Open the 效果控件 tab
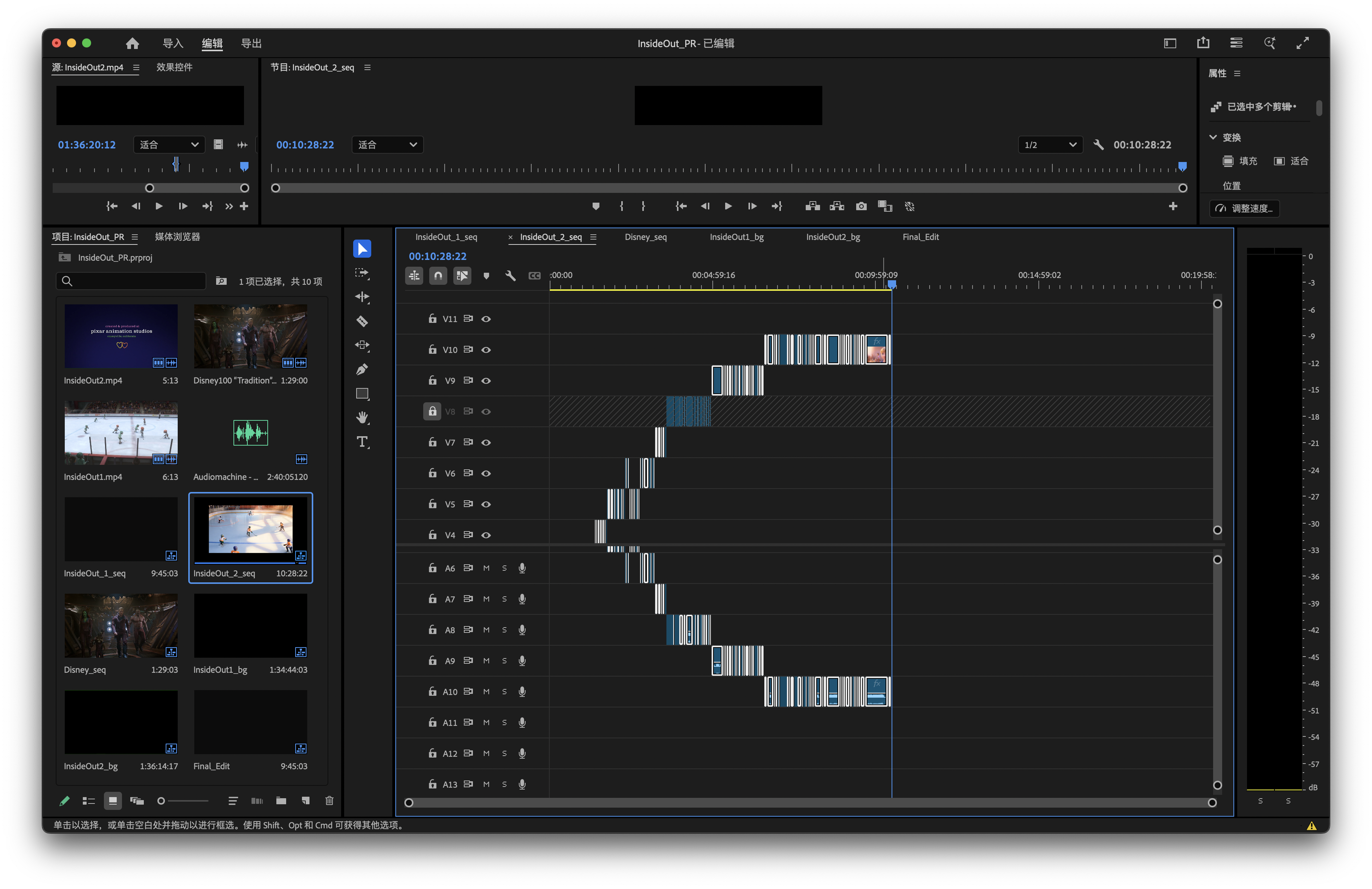Viewport: 1372px width, 889px height. coord(174,67)
